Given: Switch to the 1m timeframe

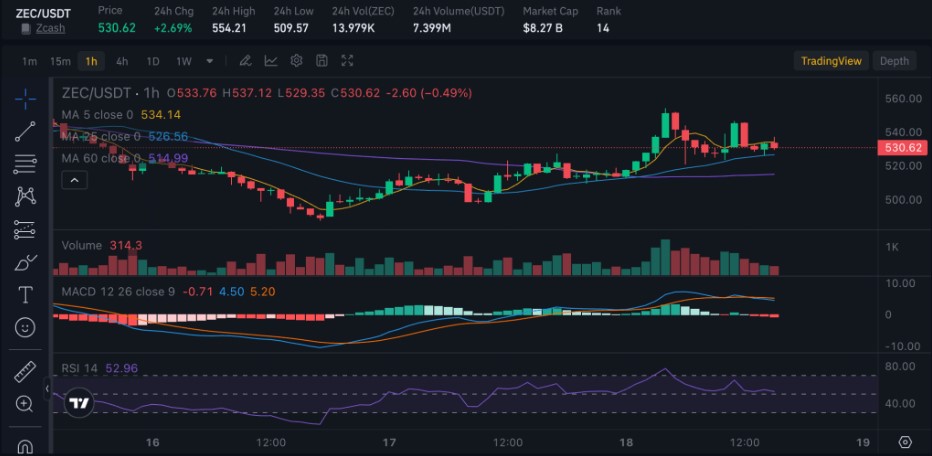Looking at the screenshot, I should pyautogui.click(x=29, y=61).
